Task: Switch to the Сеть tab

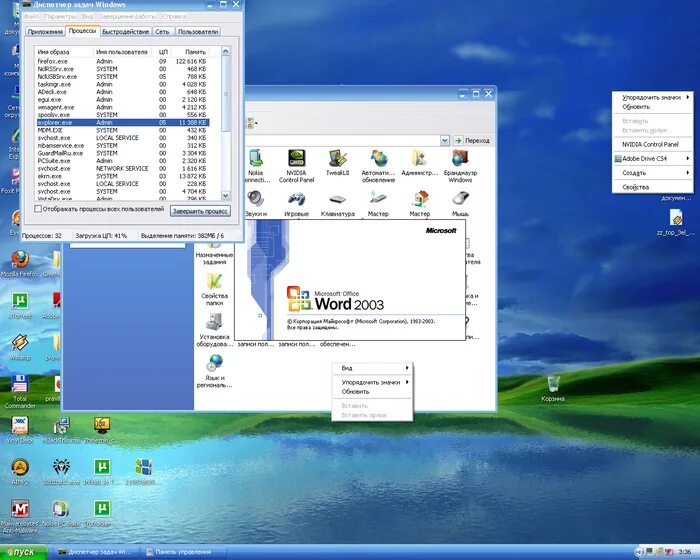Action: coord(162,32)
